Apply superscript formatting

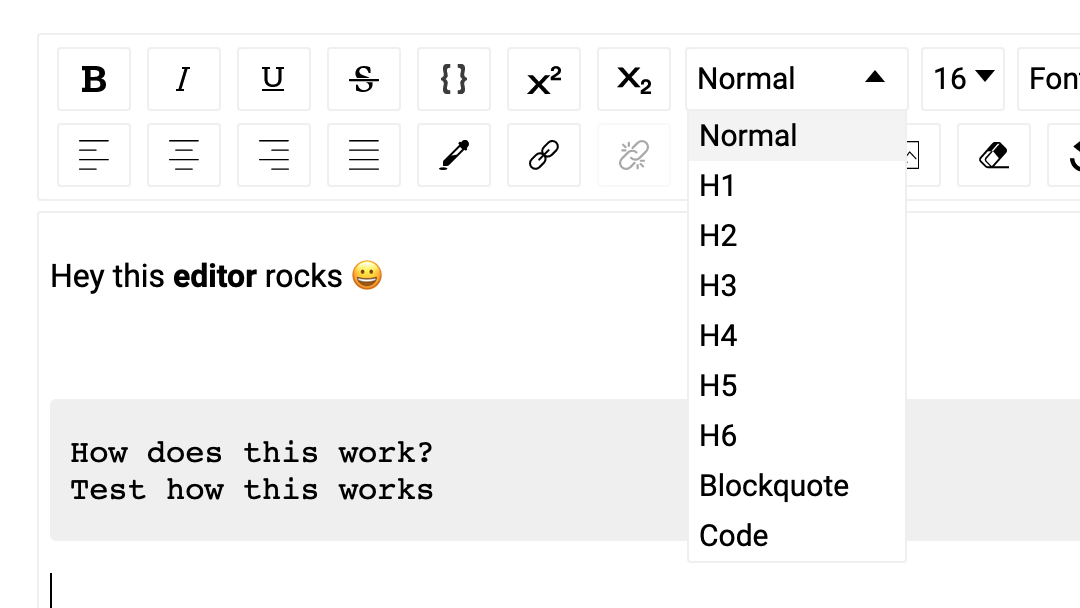pyautogui.click(x=543, y=79)
